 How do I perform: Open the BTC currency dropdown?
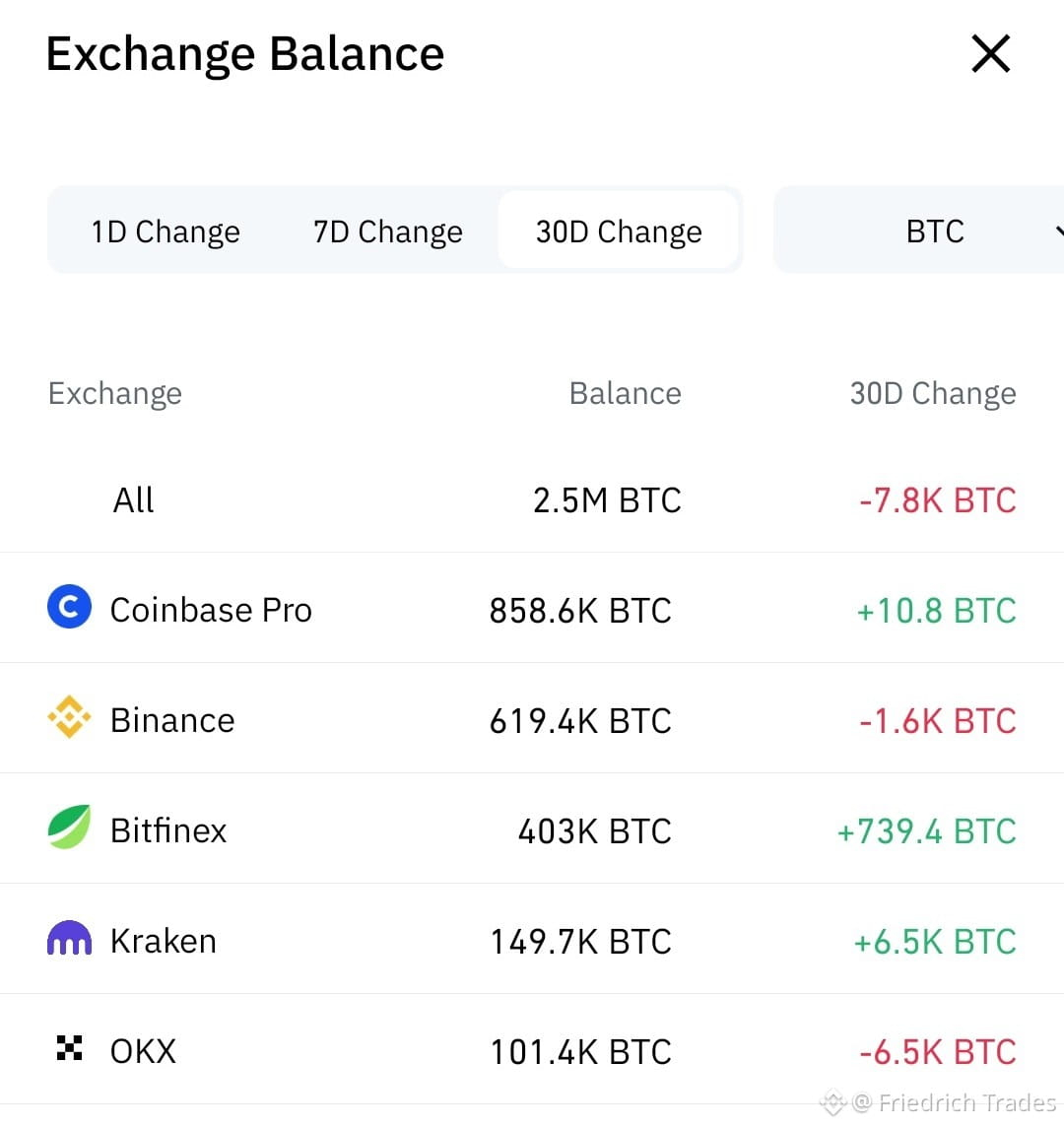coord(919,230)
